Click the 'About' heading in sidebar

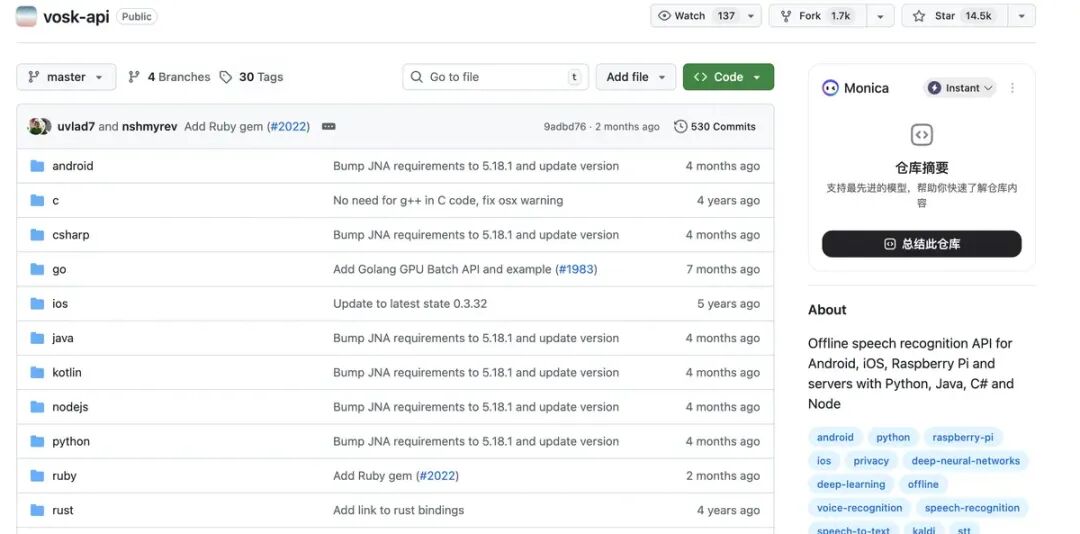click(x=827, y=310)
